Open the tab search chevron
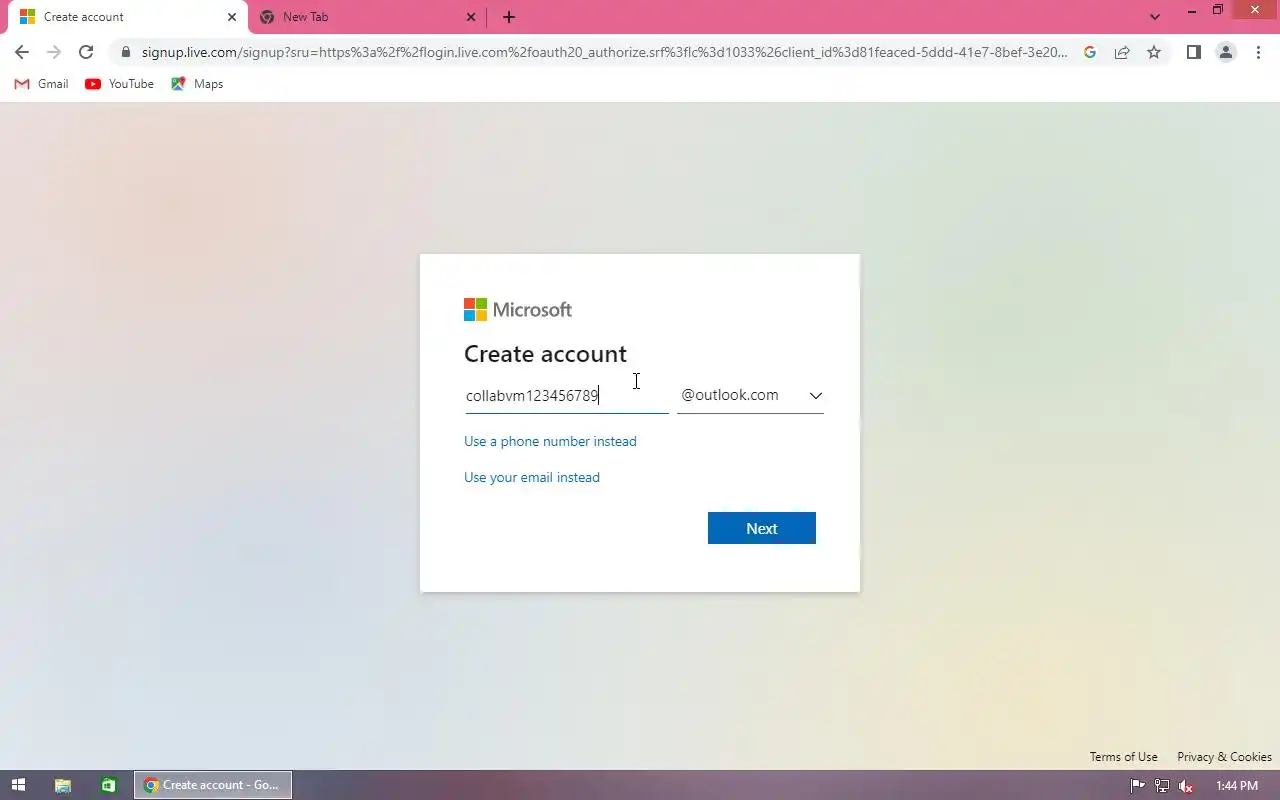Screen dimensions: 1280x800 click(1155, 17)
